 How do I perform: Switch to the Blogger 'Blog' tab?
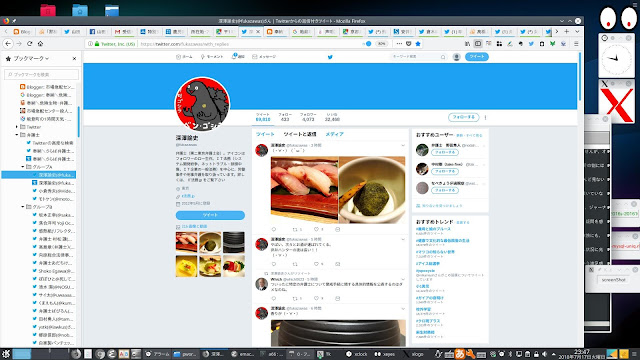click(x=22, y=31)
